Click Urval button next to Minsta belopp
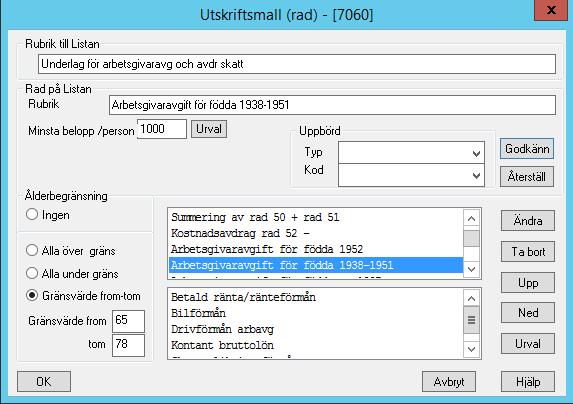Image resolution: width=573 pixels, height=404 pixels. click(x=209, y=129)
